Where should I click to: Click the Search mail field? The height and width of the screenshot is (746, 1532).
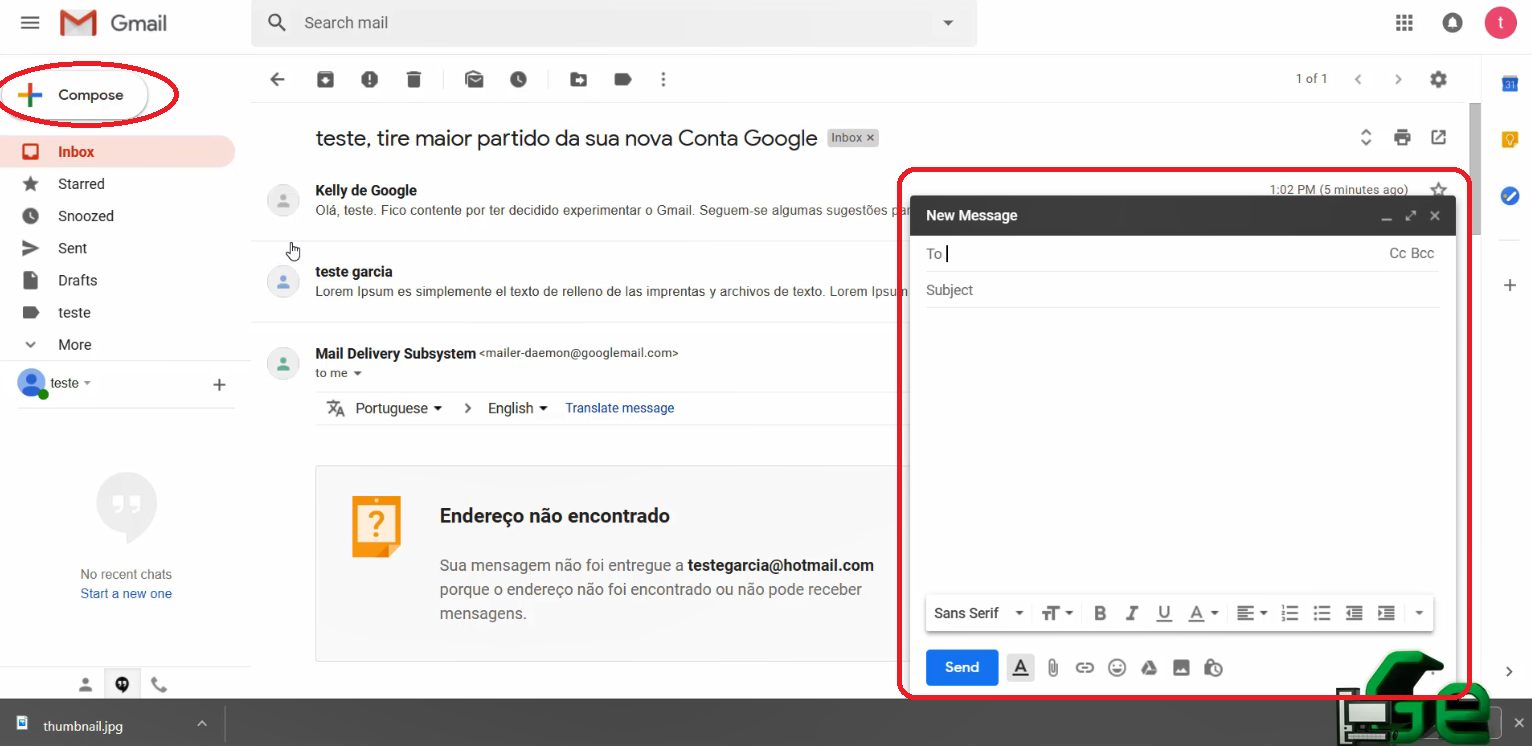point(615,22)
